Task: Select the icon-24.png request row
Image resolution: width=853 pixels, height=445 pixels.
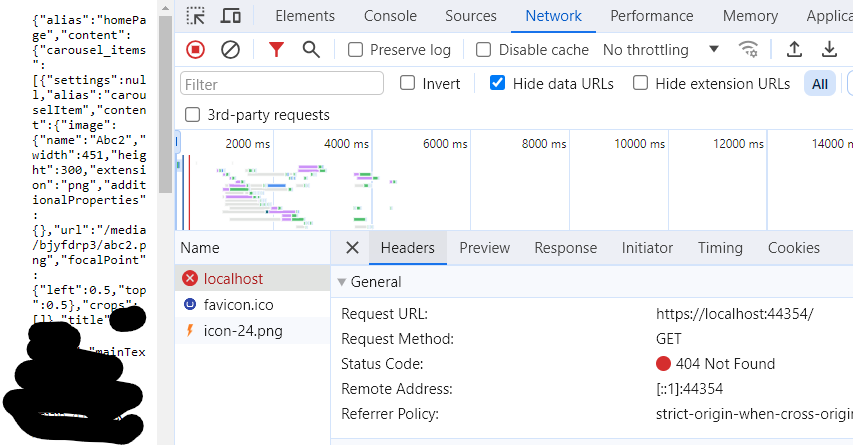Action: pyautogui.click(x=253, y=331)
